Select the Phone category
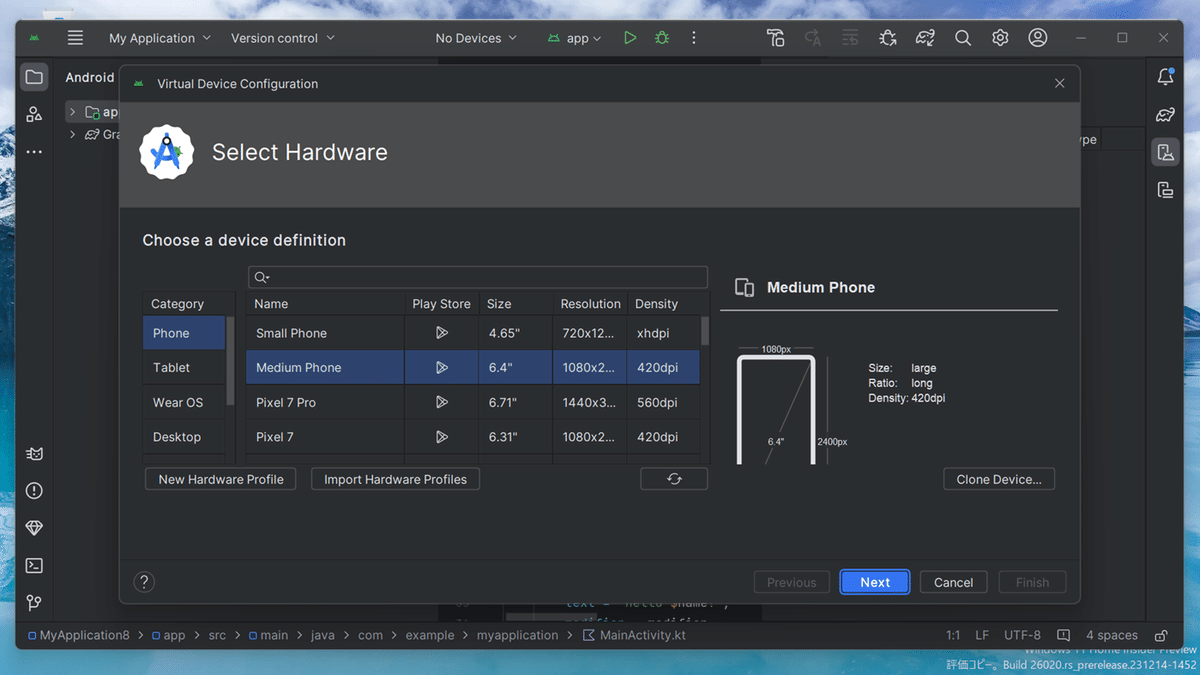 tap(184, 333)
